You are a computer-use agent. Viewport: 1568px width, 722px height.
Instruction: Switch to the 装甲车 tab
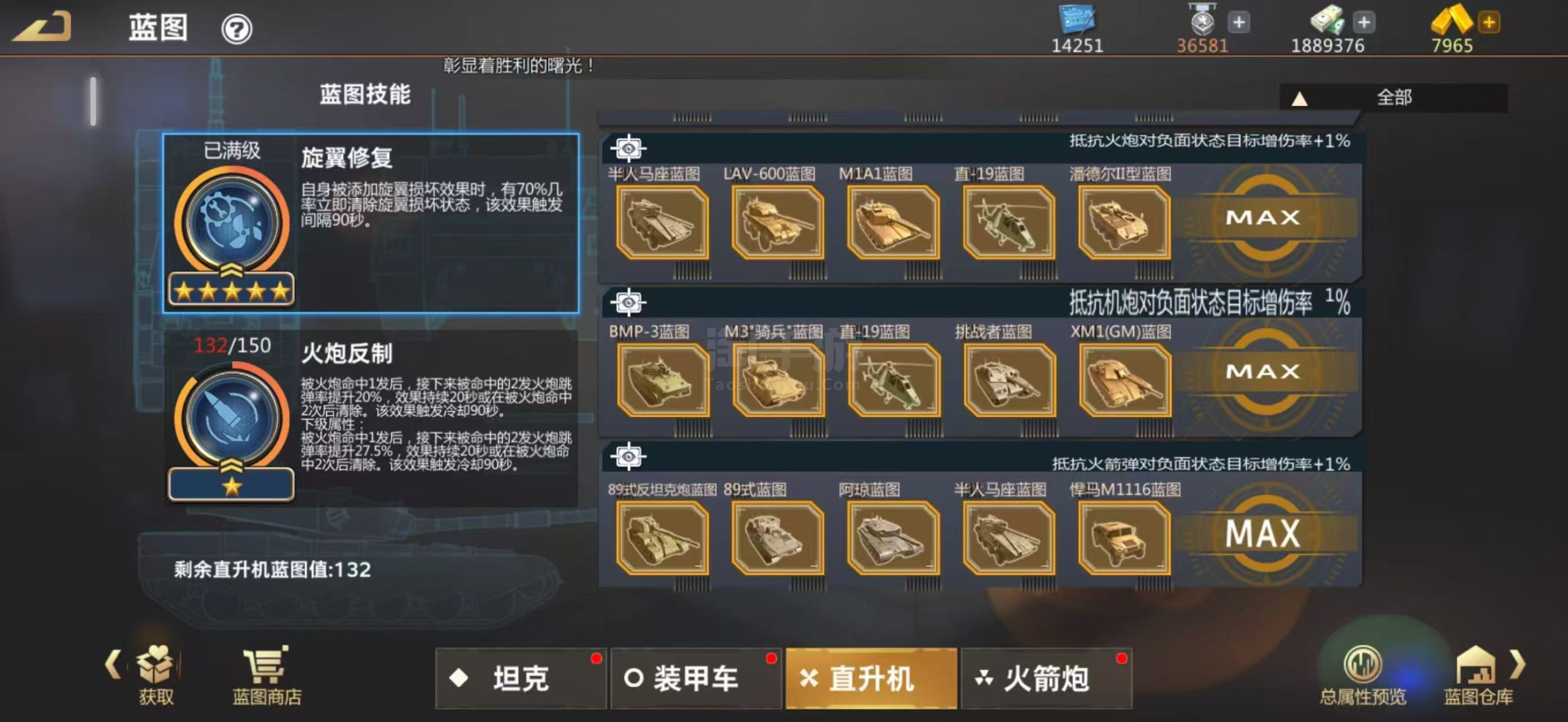click(x=696, y=678)
